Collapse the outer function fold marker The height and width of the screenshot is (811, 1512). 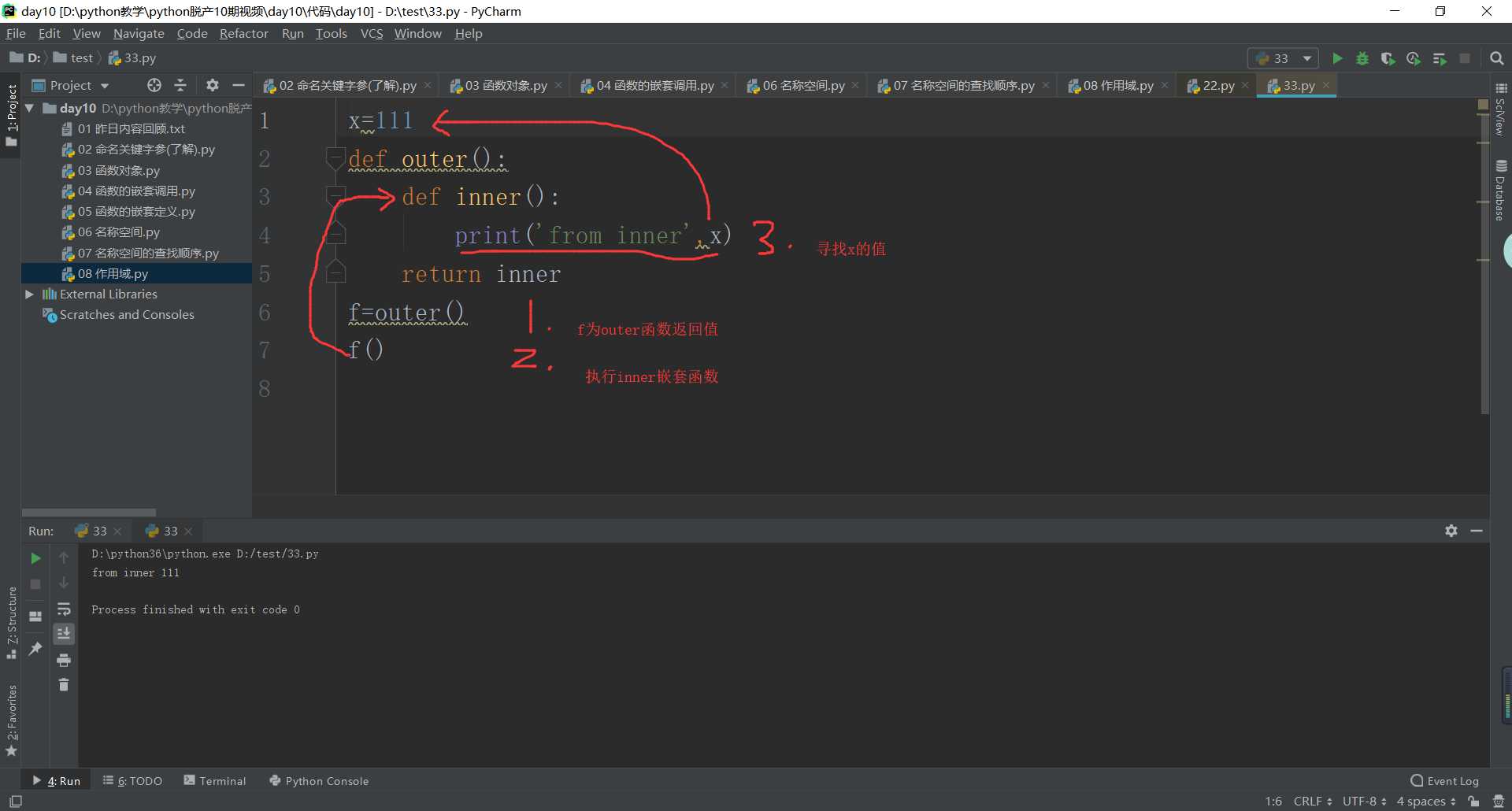pos(336,157)
